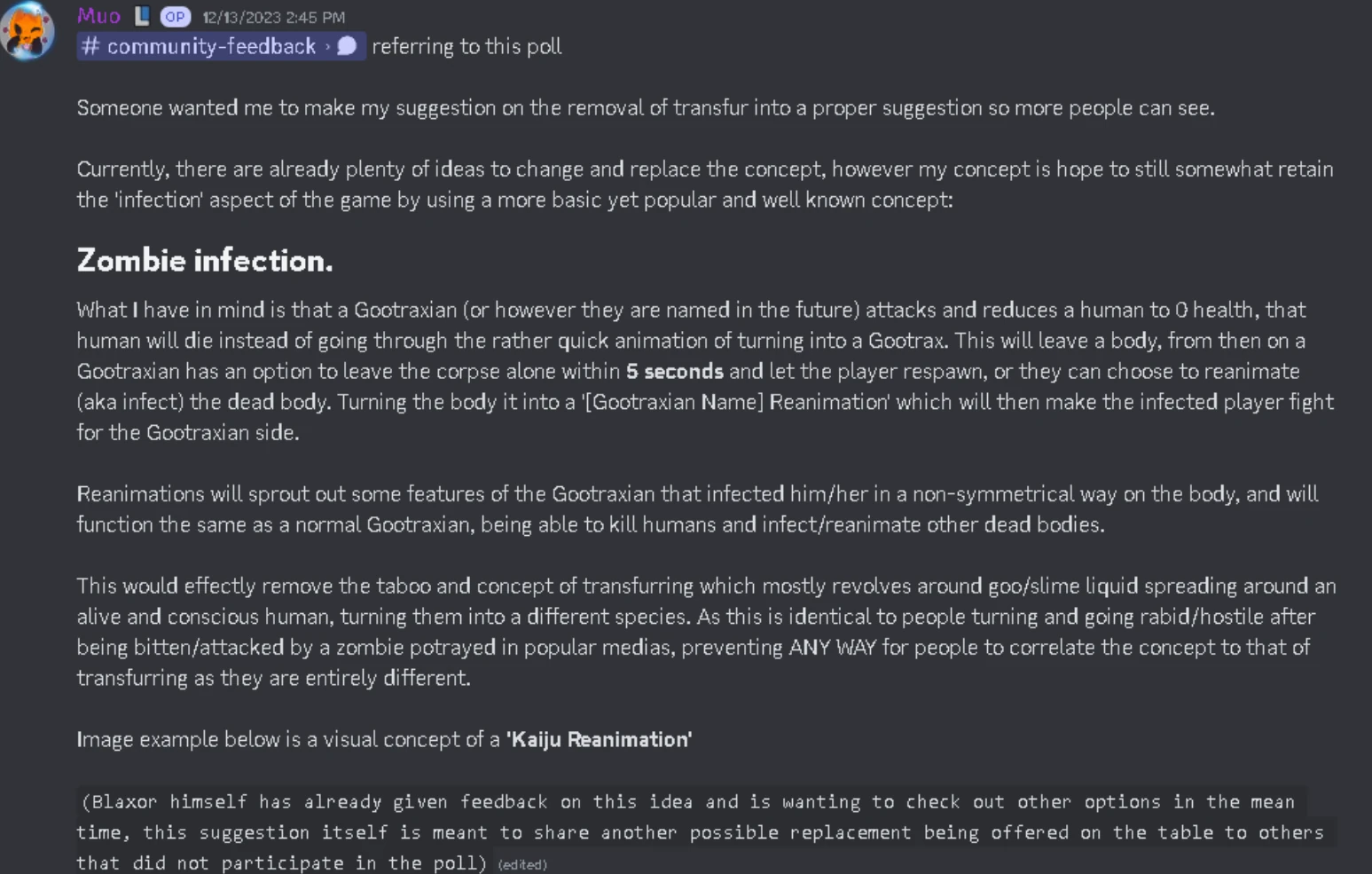Click the 'referring to this poll' text
The image size is (1372, 874).
click(466, 46)
